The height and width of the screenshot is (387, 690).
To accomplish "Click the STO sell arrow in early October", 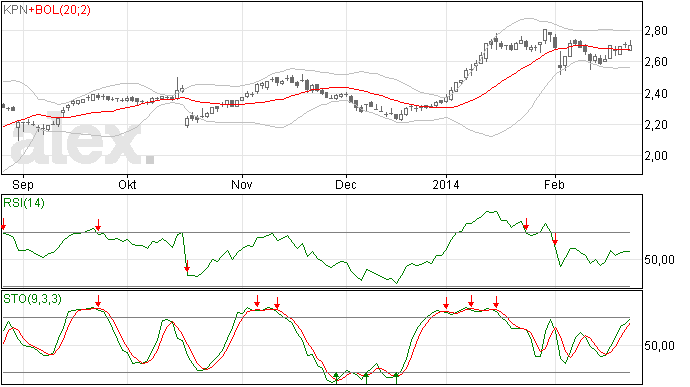I will 98,301.
